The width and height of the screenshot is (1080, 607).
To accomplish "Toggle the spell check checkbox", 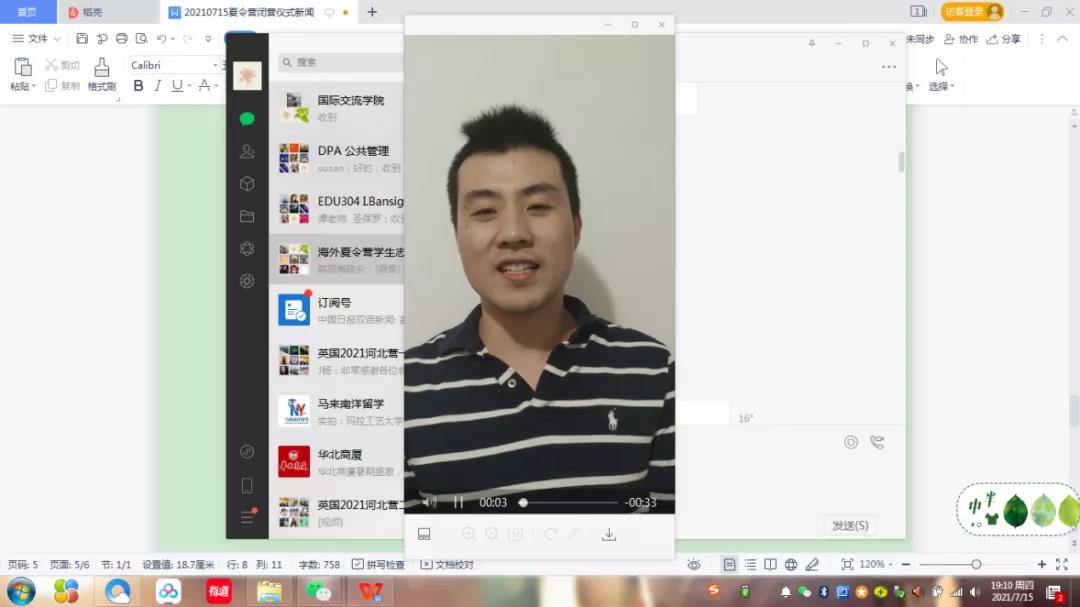I will pyautogui.click(x=358, y=565).
